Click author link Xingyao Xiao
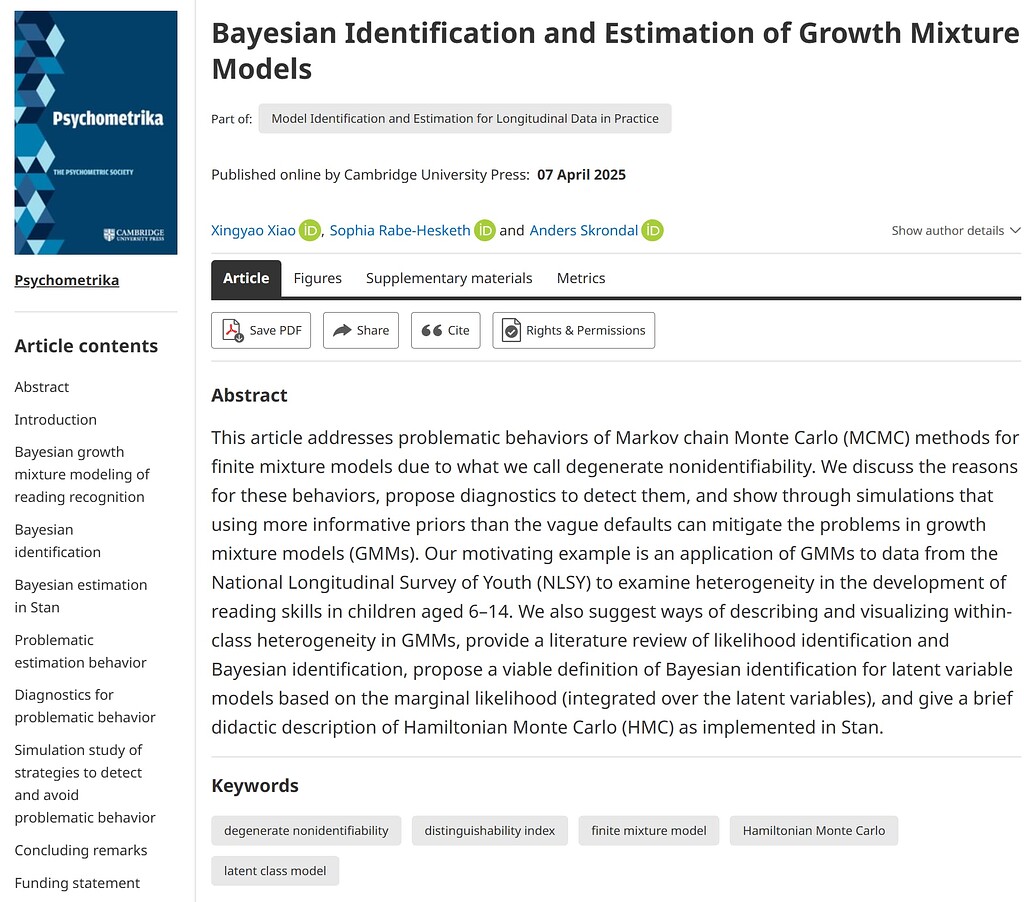Image resolution: width=1024 pixels, height=902 pixels. point(253,230)
